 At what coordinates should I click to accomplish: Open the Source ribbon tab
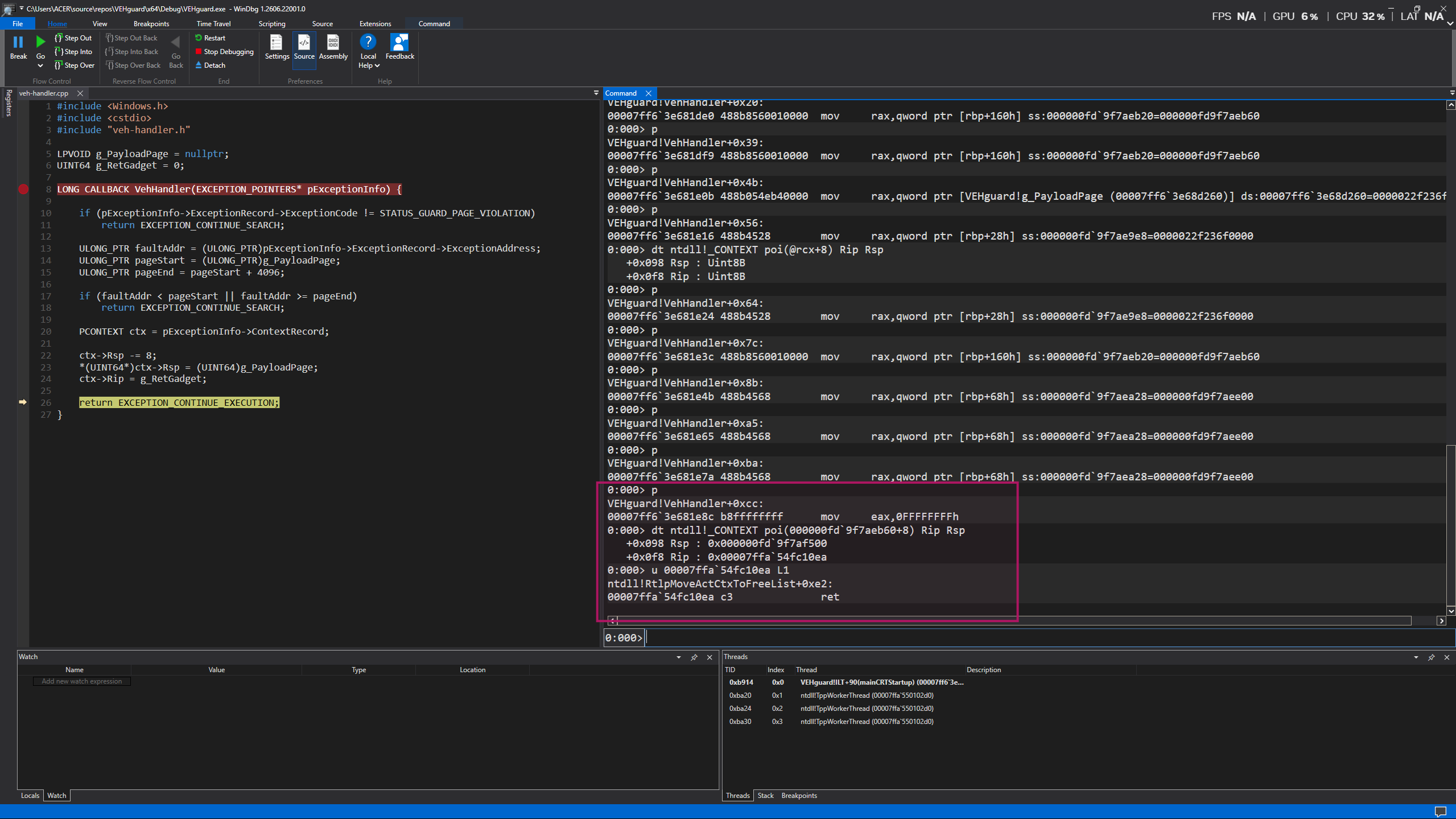click(323, 23)
